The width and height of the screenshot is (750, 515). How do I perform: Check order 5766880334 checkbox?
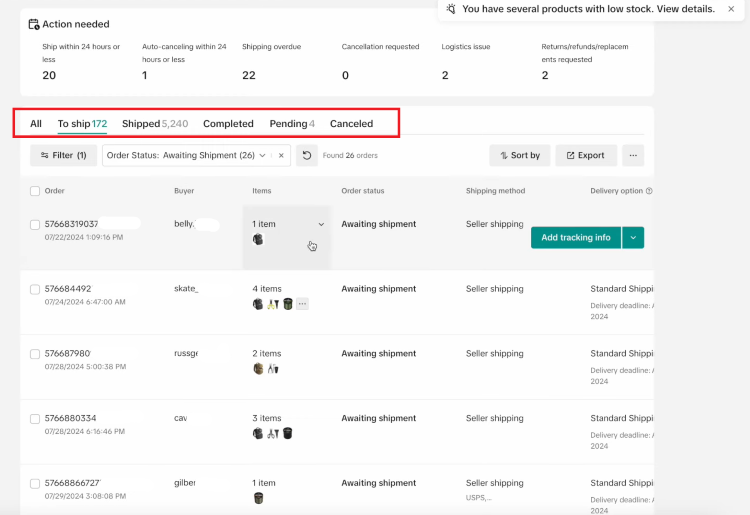tap(35, 419)
